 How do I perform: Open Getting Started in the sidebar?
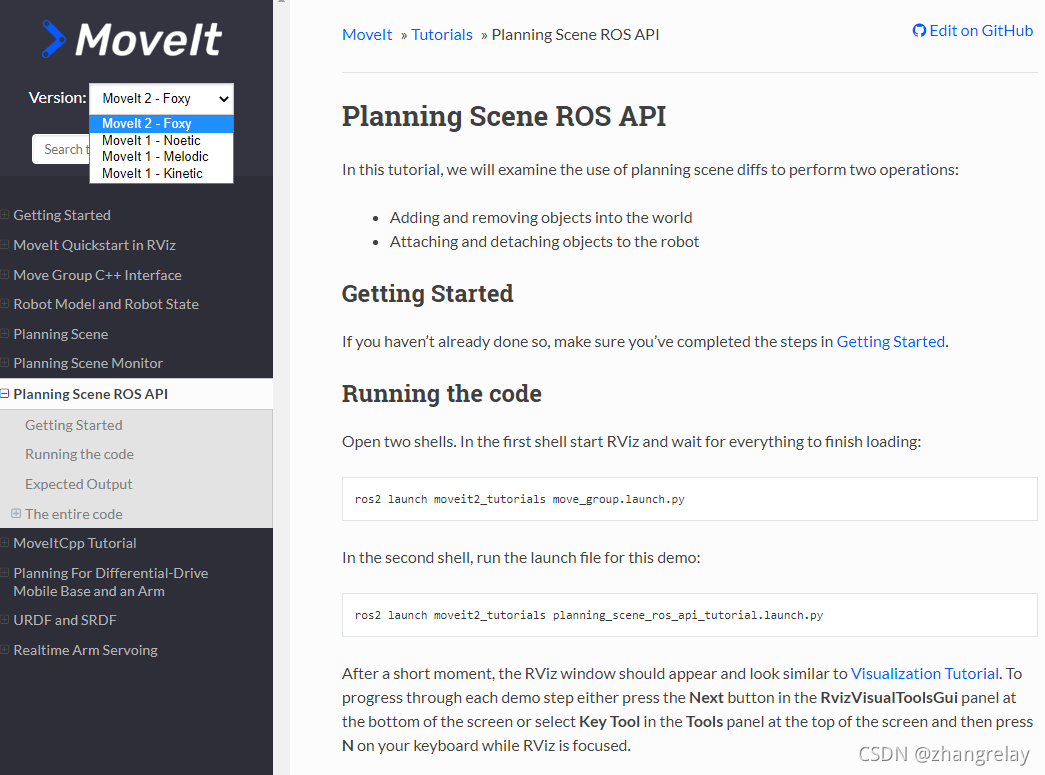(62, 215)
